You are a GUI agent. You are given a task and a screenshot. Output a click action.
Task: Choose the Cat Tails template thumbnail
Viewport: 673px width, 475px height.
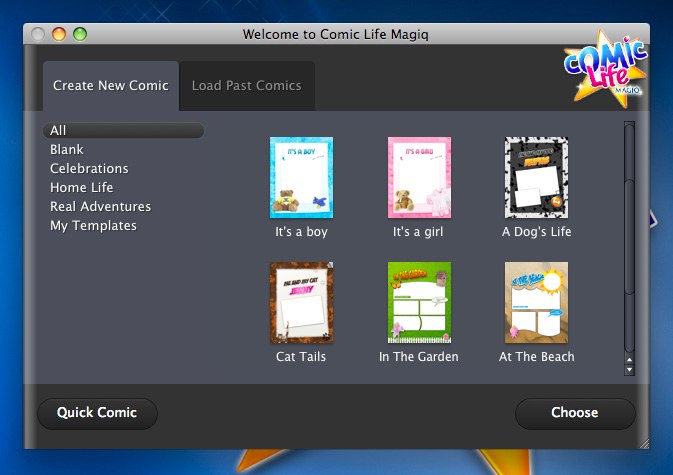(x=301, y=303)
